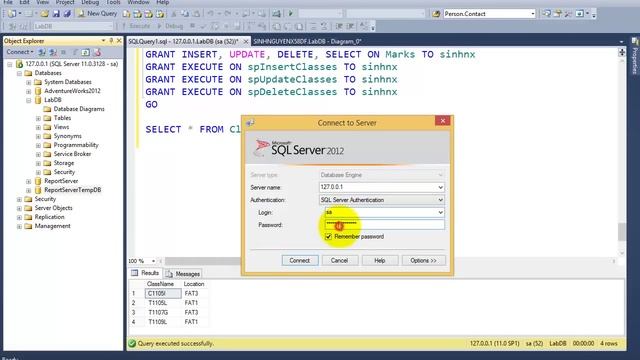Click the New Project toolbar icon

[12, 13]
